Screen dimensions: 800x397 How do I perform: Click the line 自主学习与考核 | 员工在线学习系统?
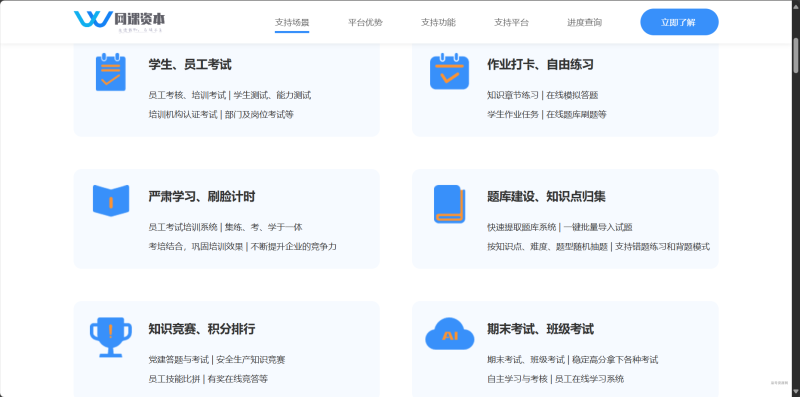point(555,379)
